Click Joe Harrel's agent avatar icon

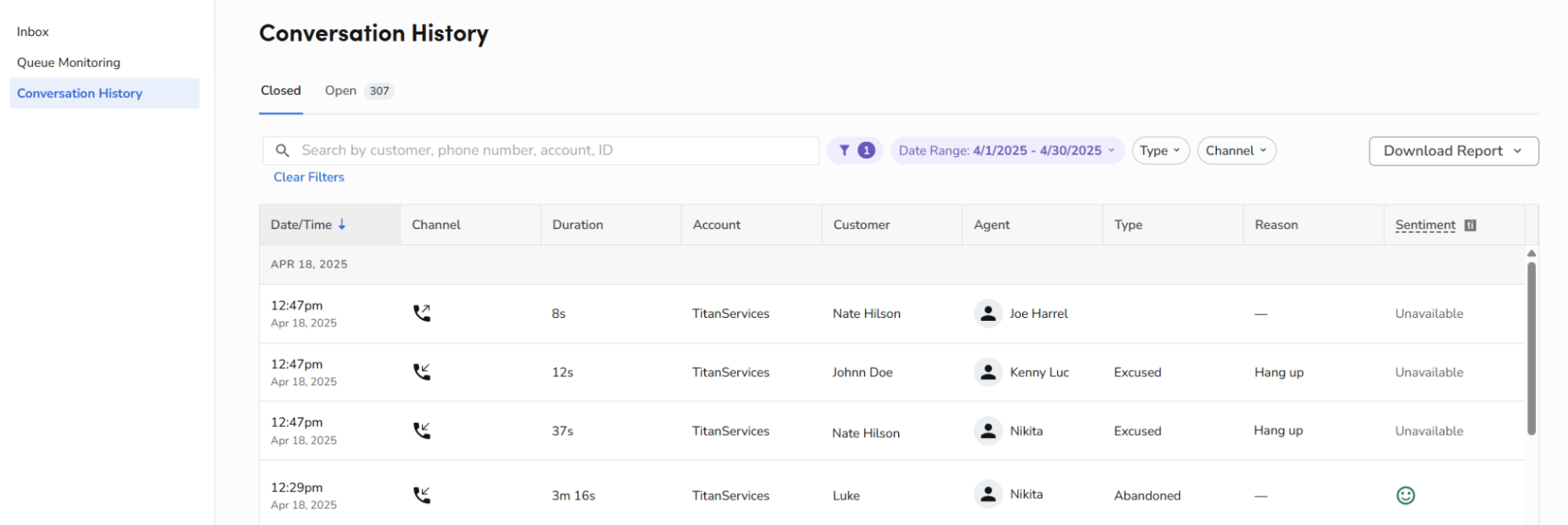pyautogui.click(x=988, y=313)
